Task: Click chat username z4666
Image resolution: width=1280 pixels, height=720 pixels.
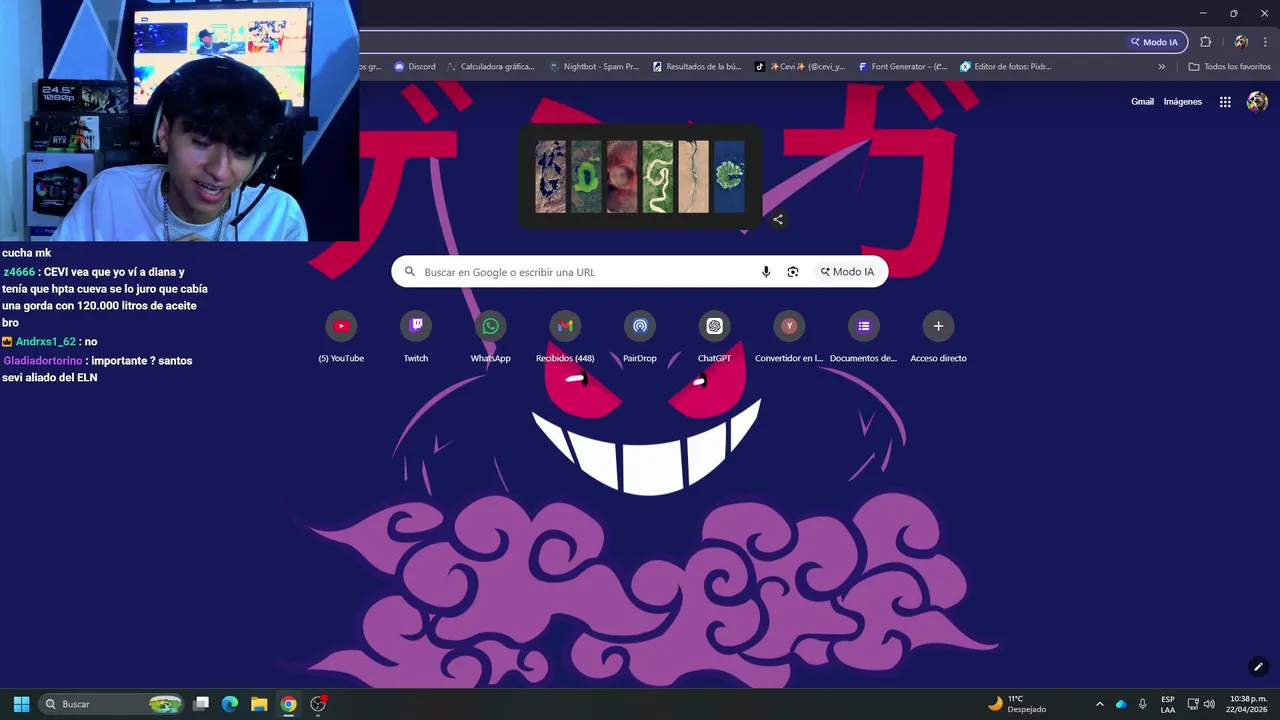Action: pyautogui.click(x=19, y=272)
